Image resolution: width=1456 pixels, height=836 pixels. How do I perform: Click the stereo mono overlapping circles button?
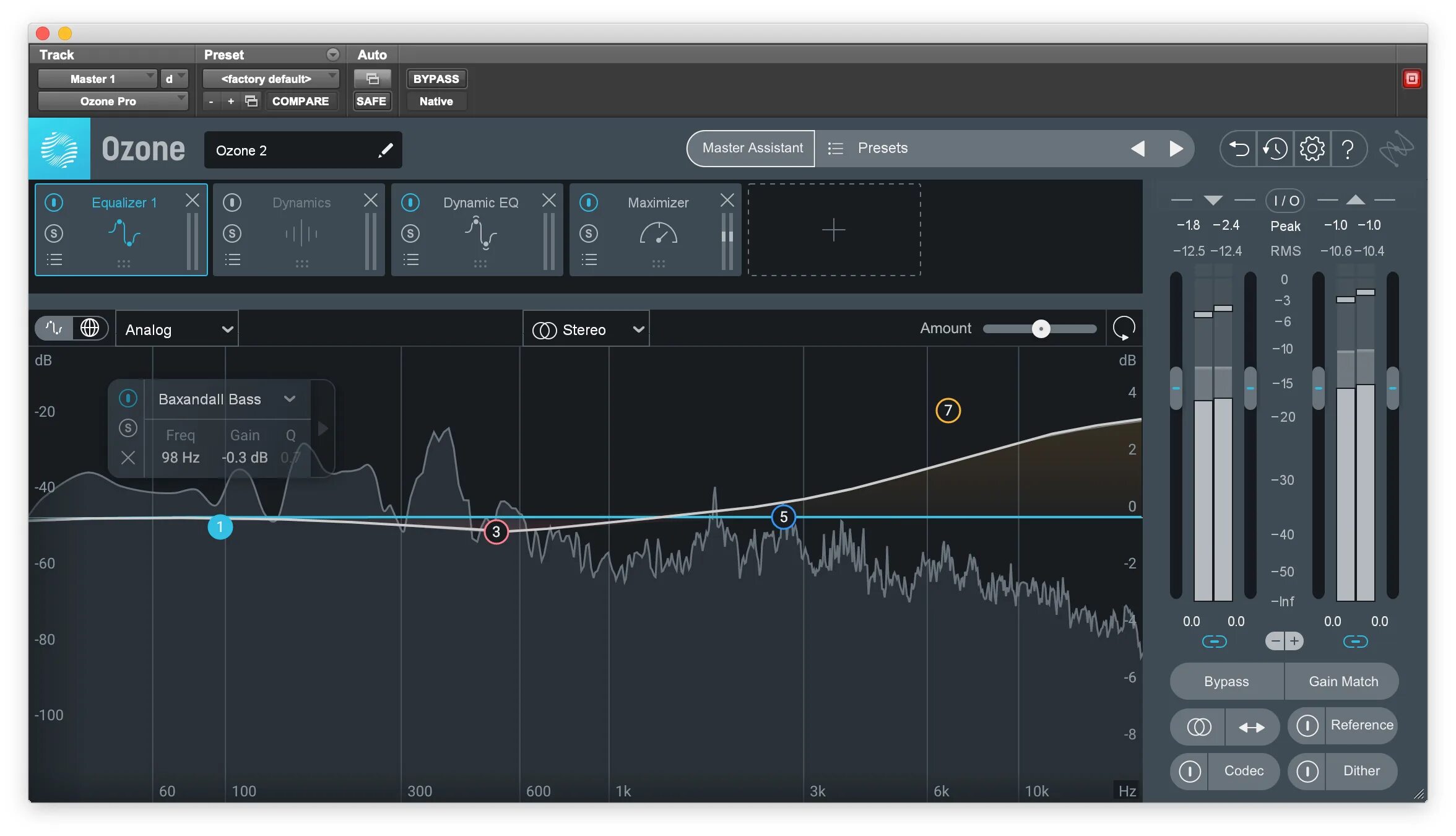(x=1198, y=727)
